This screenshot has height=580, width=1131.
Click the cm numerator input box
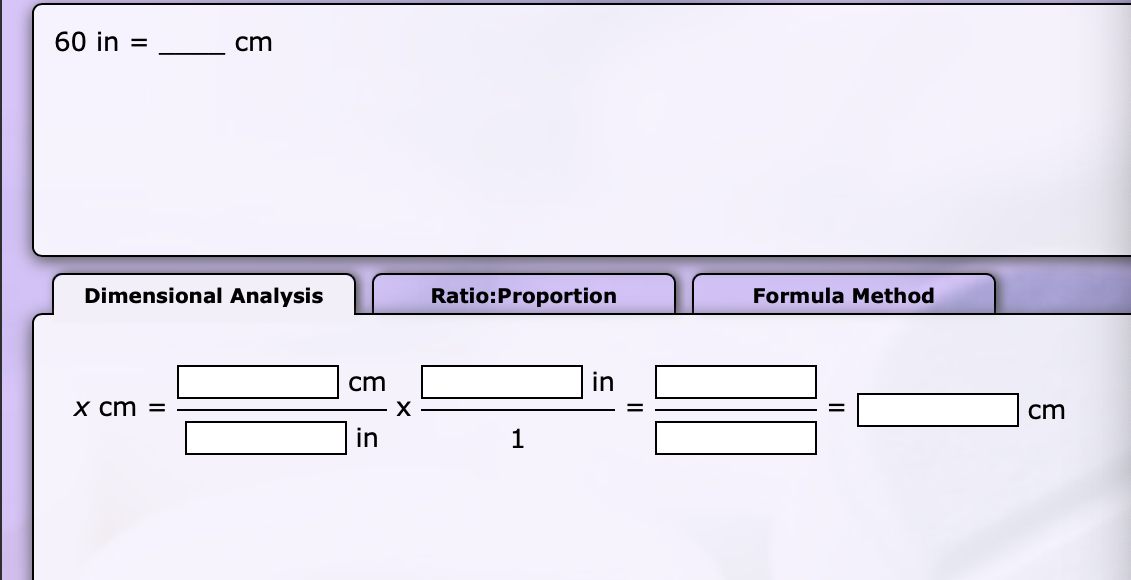tap(257, 381)
